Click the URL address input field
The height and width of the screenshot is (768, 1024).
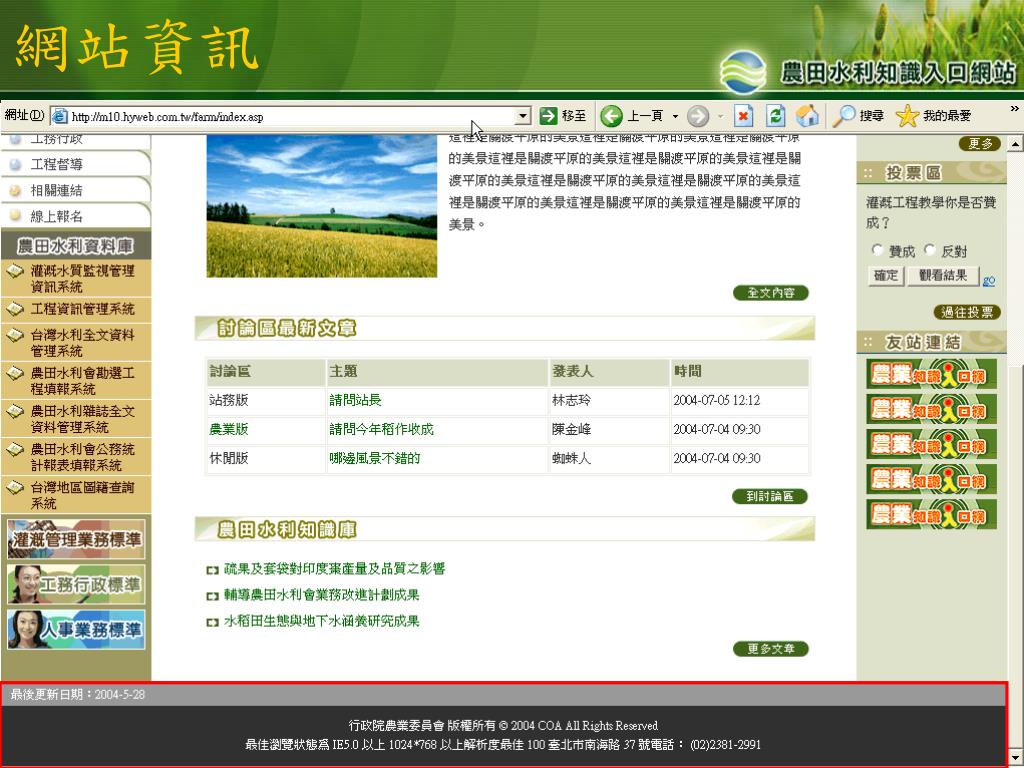point(293,117)
